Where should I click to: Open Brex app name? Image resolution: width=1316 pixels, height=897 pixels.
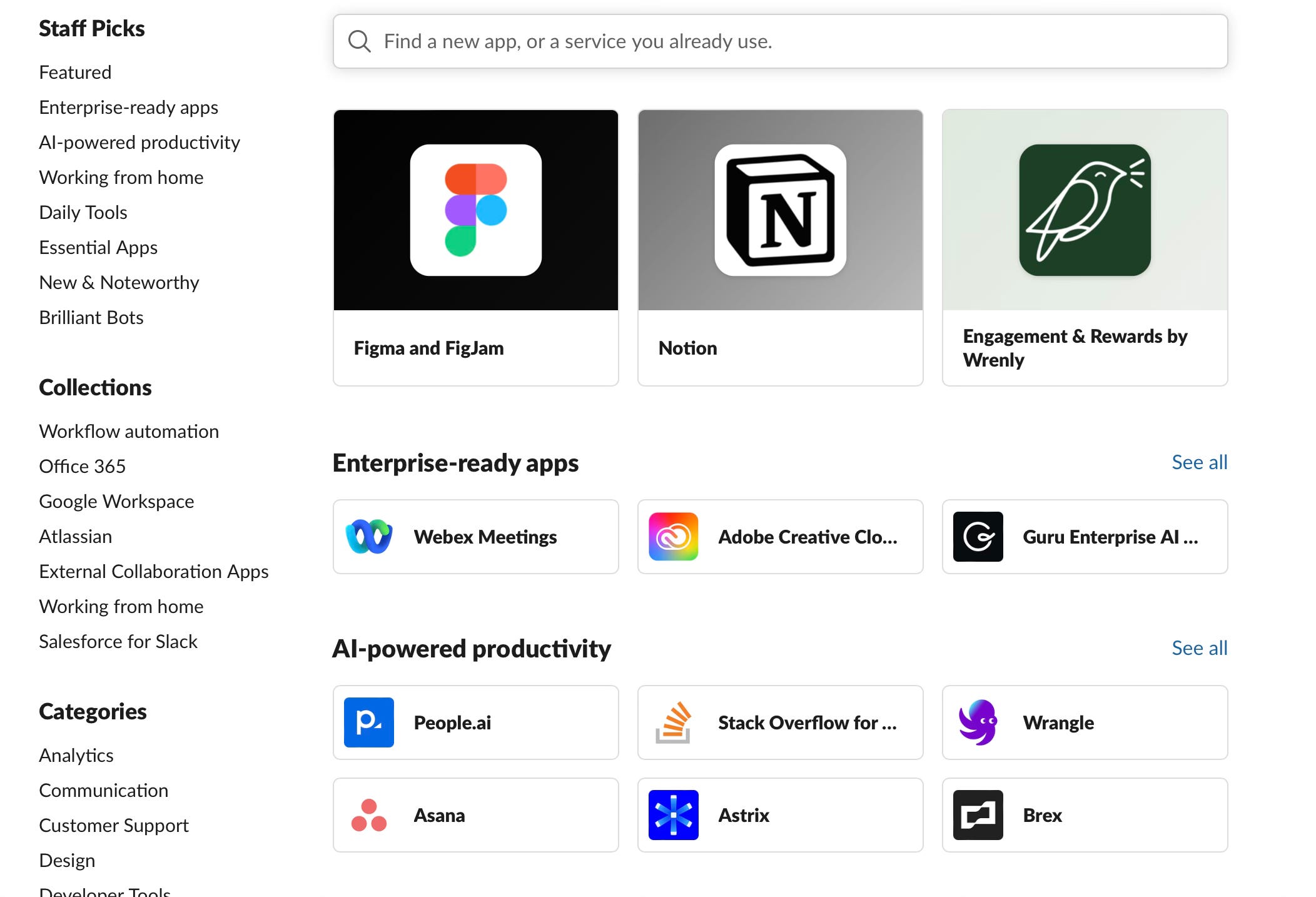1043,815
